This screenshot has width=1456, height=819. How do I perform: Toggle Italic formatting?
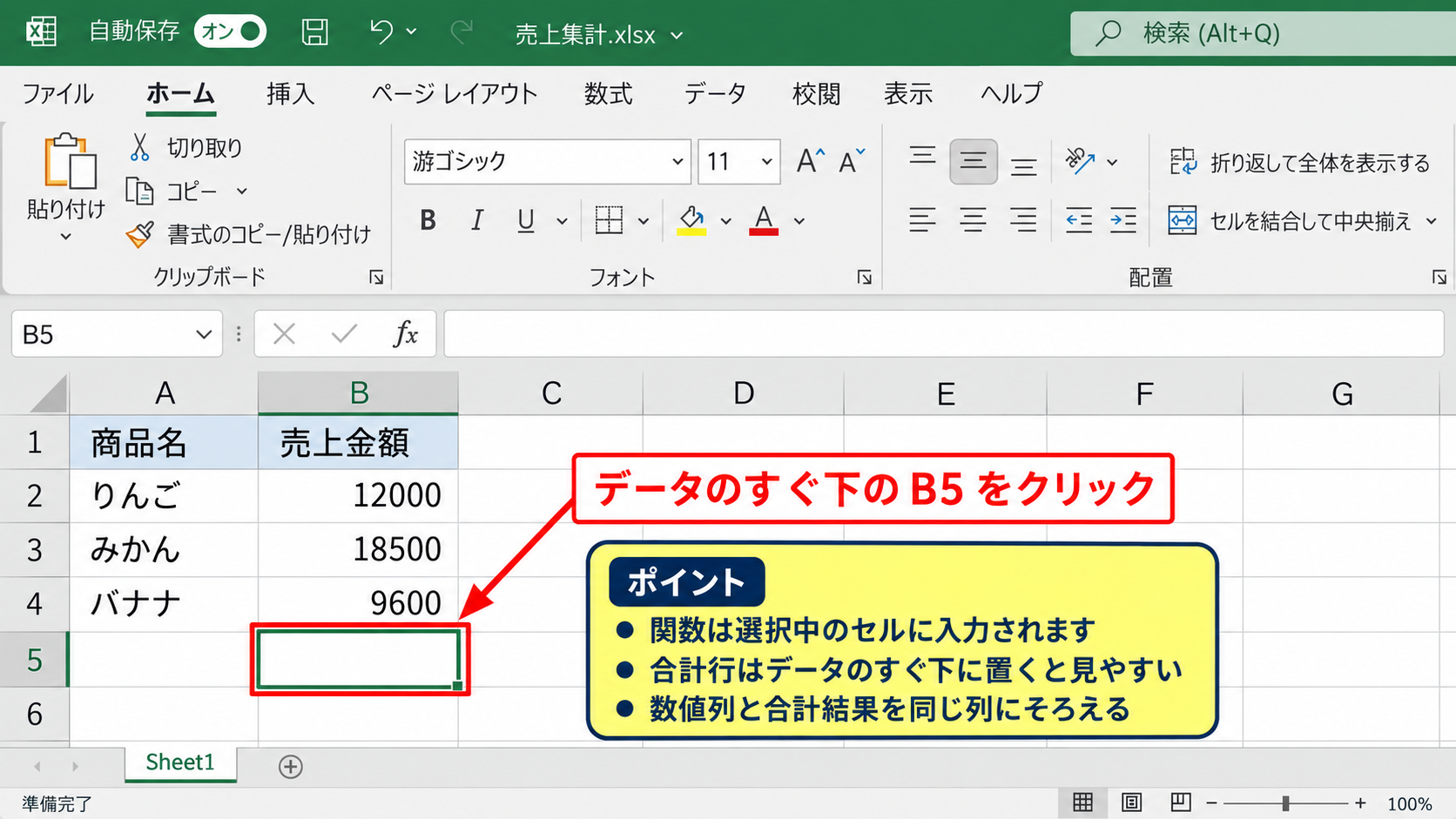(476, 220)
